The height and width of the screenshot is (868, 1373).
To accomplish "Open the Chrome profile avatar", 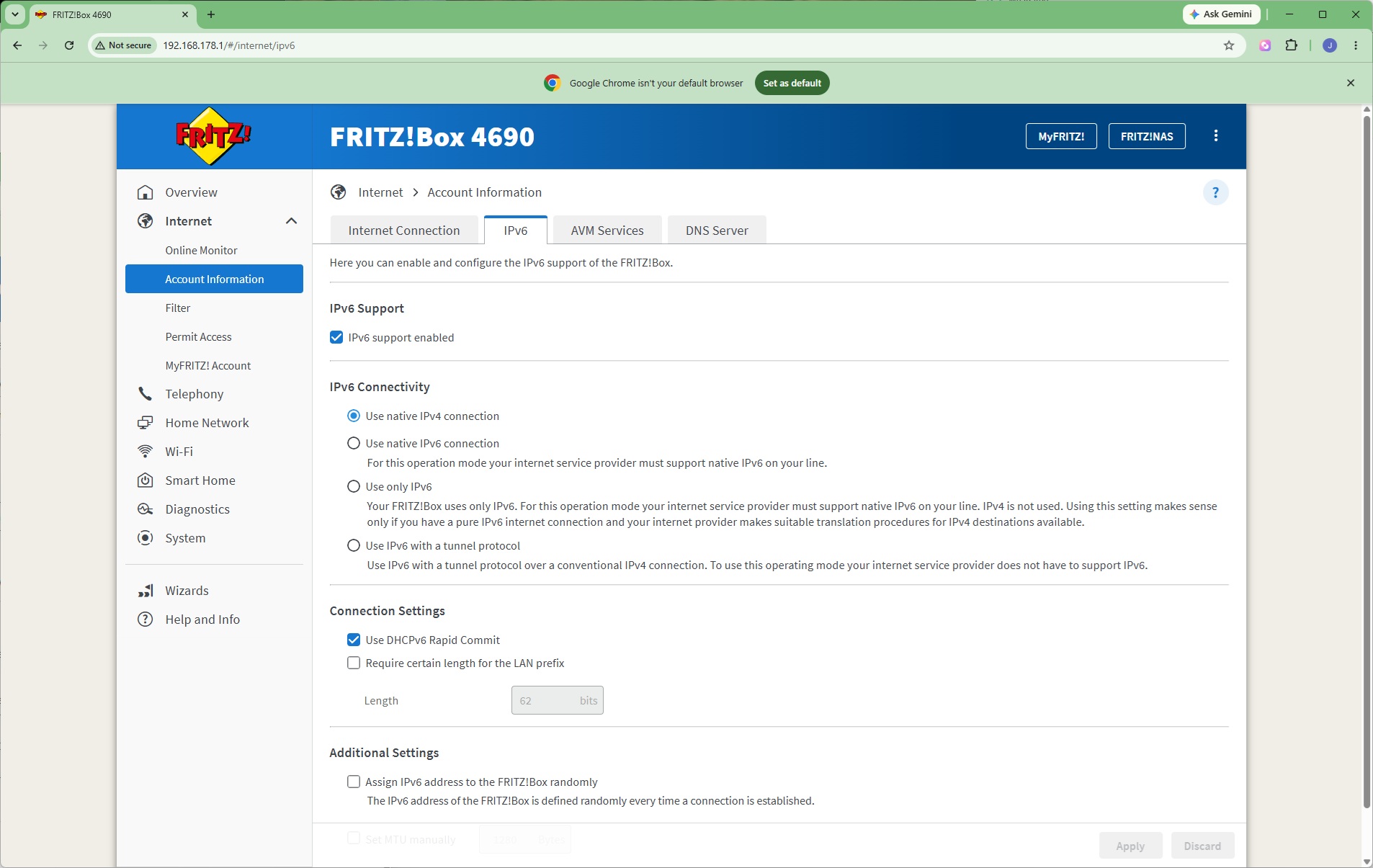I will [x=1330, y=45].
